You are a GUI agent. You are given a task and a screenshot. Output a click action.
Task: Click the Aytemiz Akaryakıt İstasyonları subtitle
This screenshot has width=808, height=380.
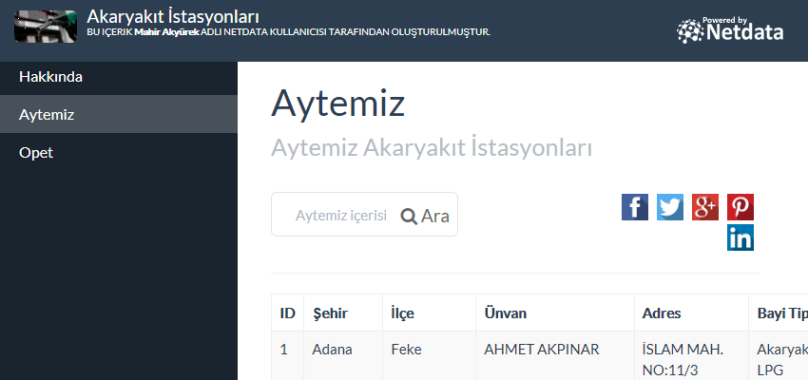click(431, 148)
